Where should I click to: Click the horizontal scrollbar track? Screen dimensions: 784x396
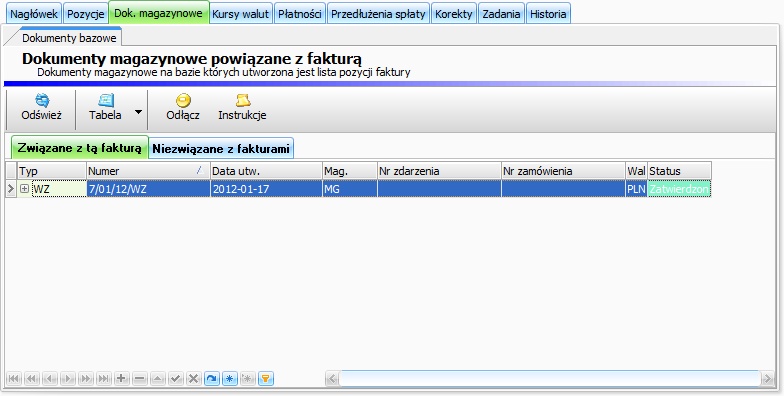[x=550, y=378]
